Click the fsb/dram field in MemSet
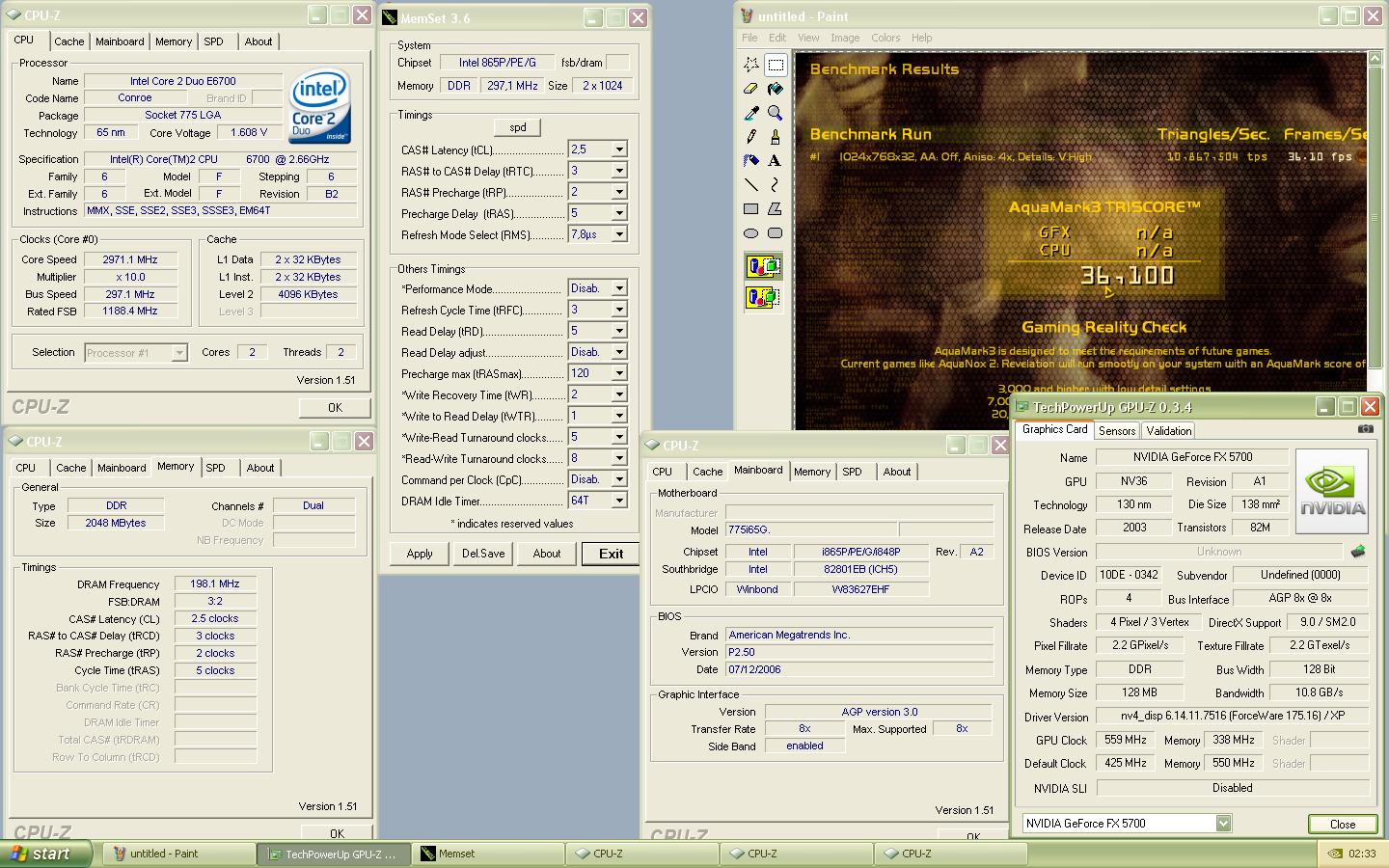This screenshot has width=1389, height=868. [618, 63]
